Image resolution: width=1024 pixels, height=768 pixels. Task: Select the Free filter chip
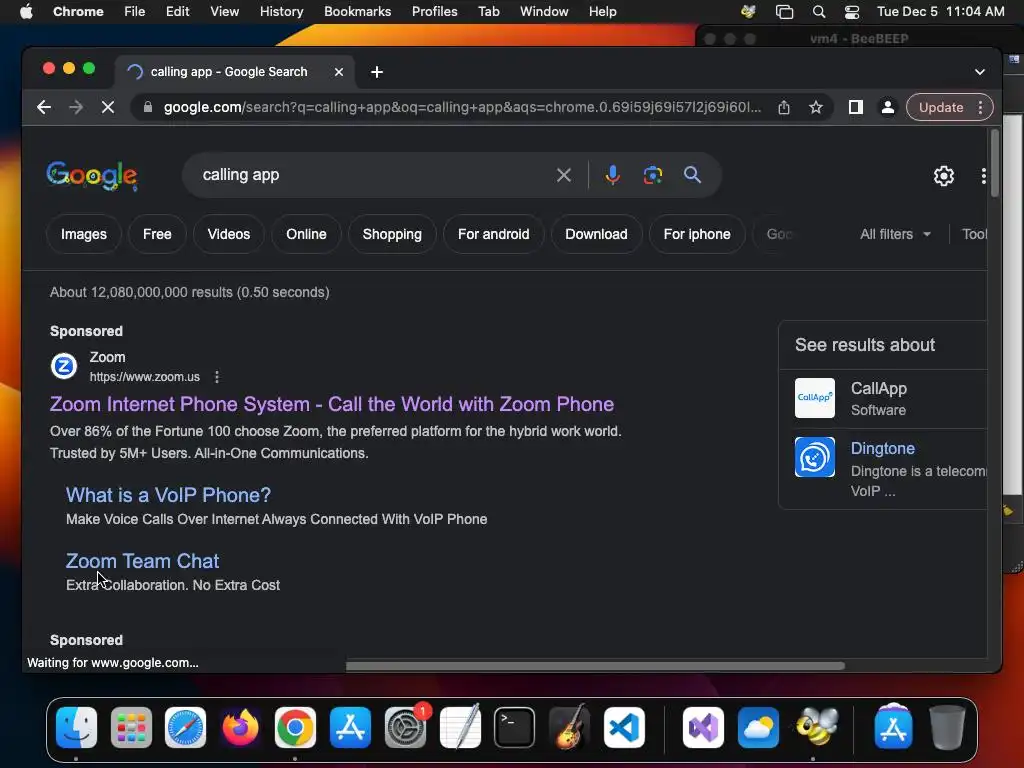[x=157, y=234]
